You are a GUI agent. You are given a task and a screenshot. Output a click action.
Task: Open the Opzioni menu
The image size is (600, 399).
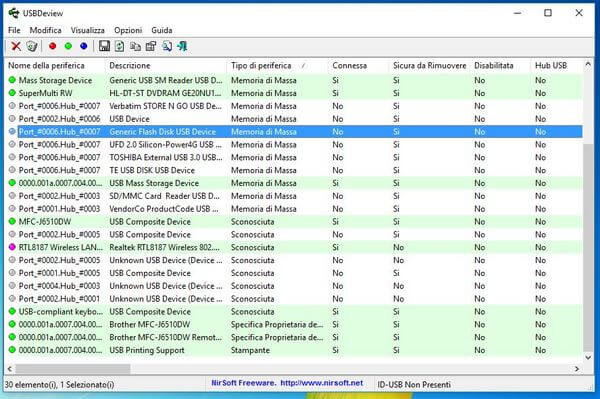(128, 30)
